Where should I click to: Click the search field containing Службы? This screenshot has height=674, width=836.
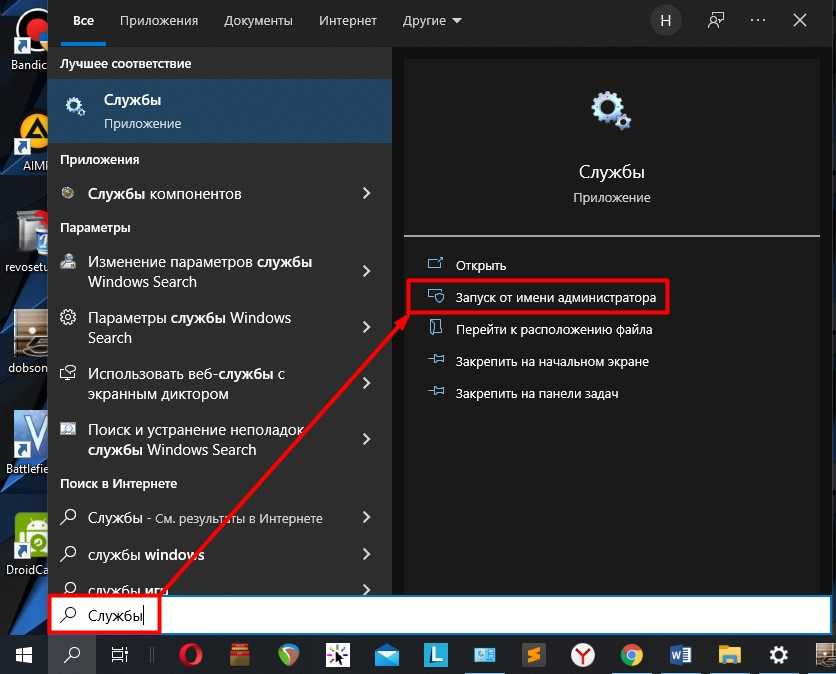440,616
